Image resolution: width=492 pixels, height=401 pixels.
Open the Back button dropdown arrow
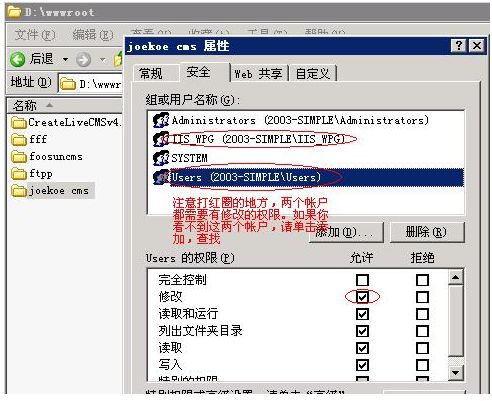(66, 60)
